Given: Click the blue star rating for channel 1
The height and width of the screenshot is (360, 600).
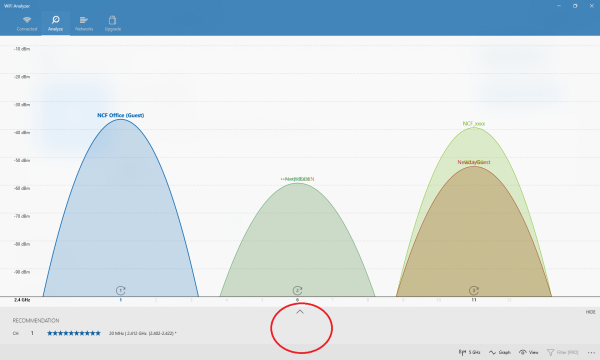Looking at the screenshot, I should [74, 333].
